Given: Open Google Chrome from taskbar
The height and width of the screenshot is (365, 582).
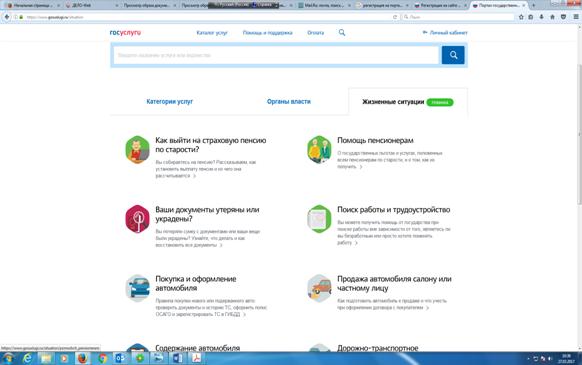Looking at the screenshot, I should pyautogui.click(x=102, y=358).
